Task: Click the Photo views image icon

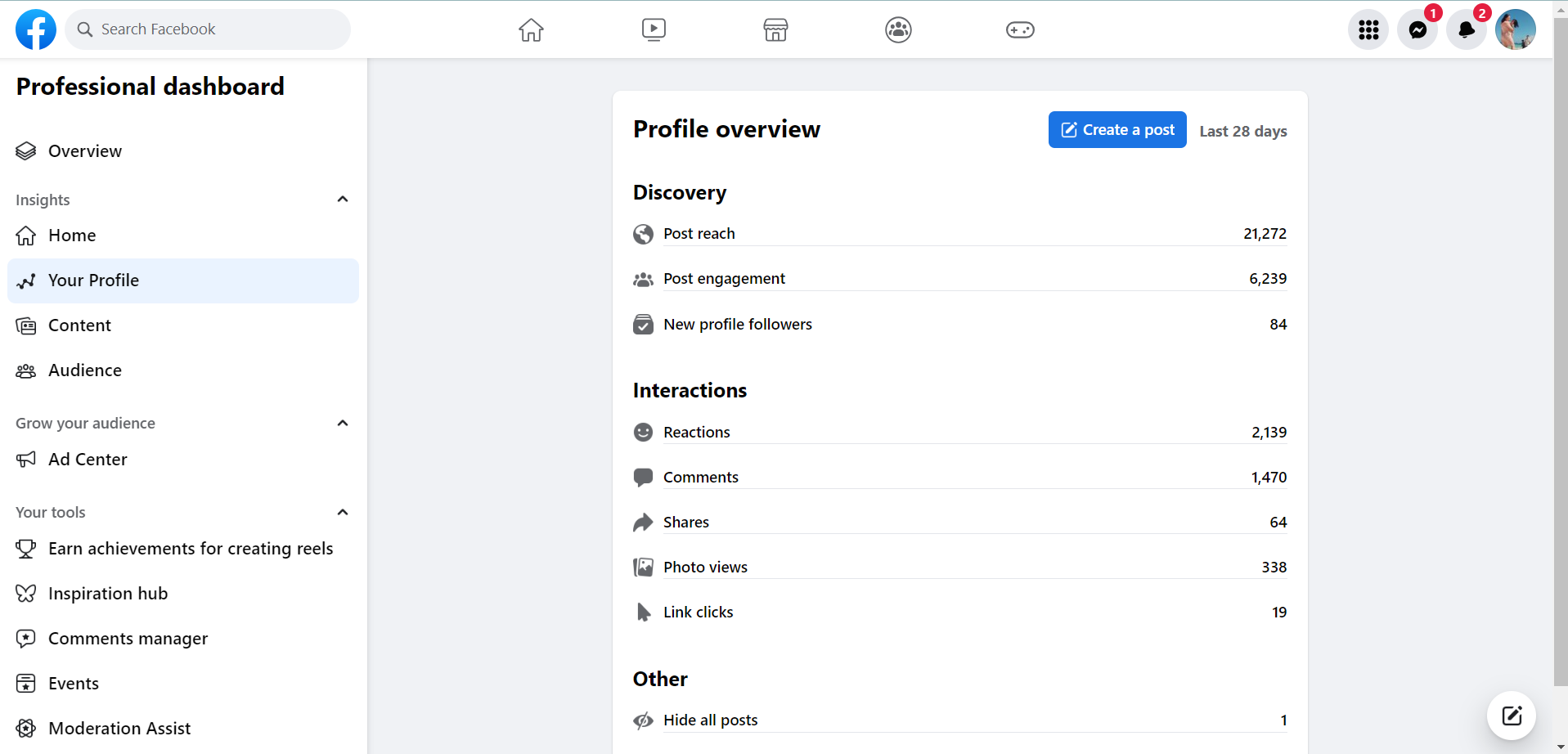Action: tap(643, 567)
